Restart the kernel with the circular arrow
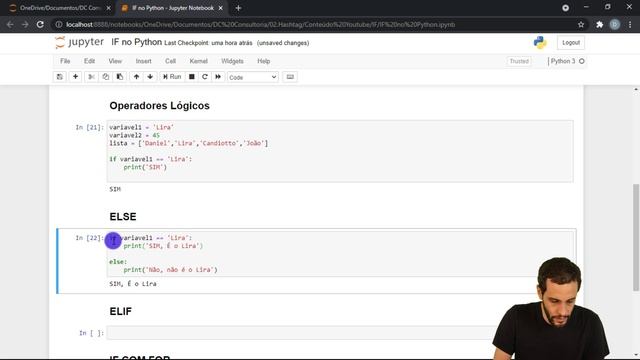 tap(205, 77)
